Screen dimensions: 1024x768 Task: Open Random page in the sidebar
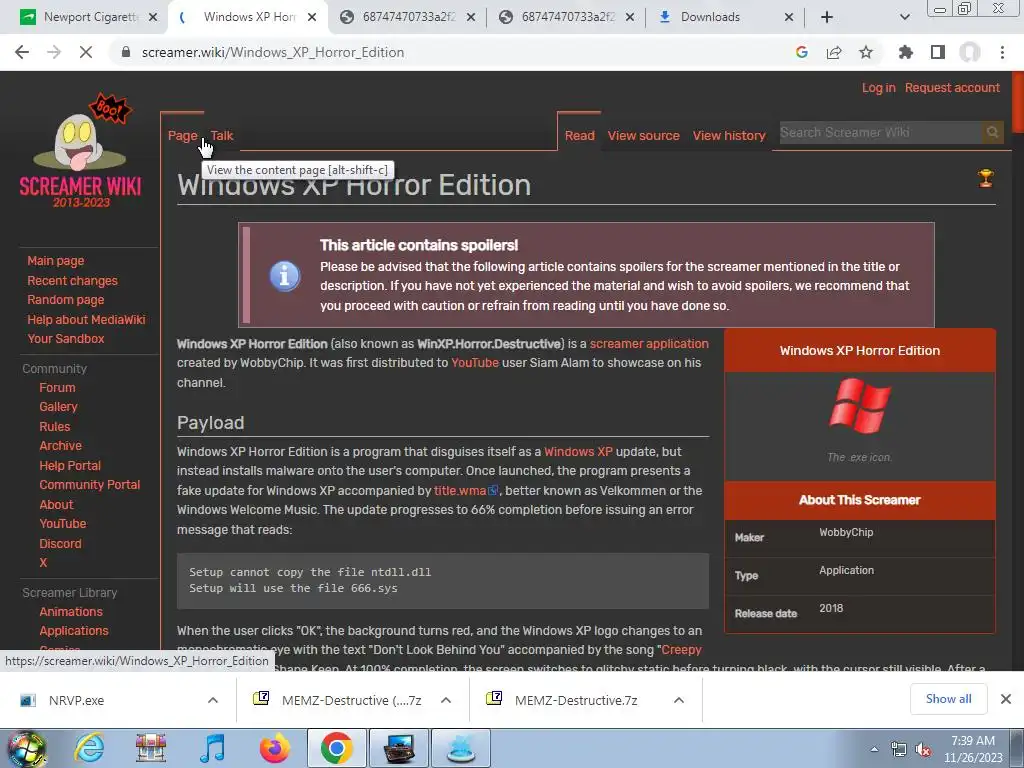coord(65,300)
